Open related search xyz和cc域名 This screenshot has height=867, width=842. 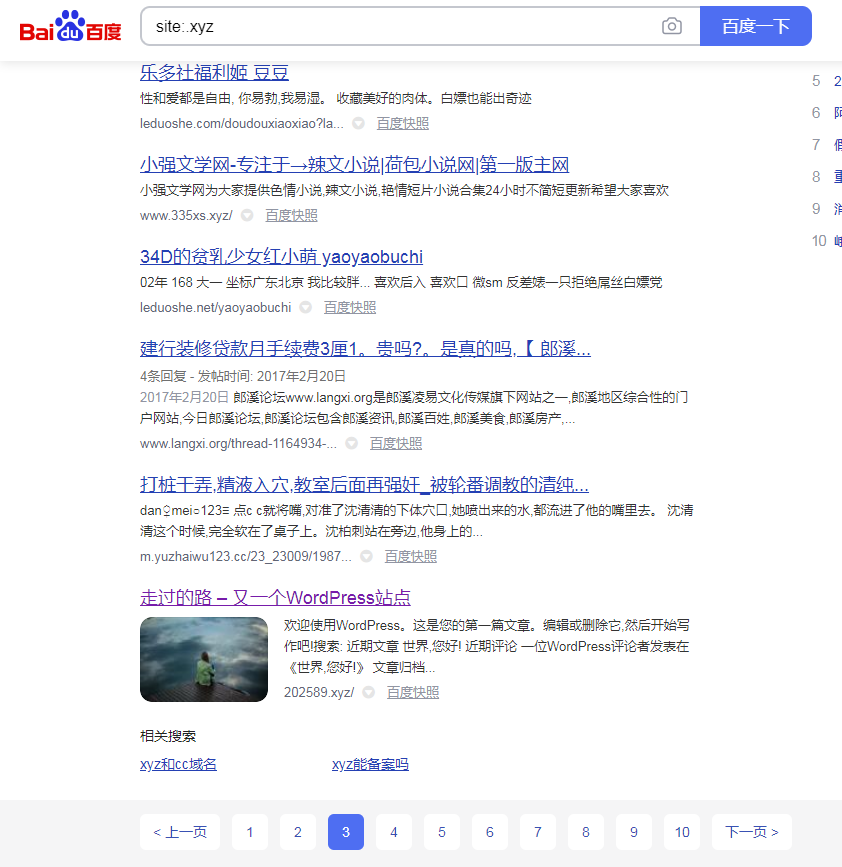click(x=178, y=764)
